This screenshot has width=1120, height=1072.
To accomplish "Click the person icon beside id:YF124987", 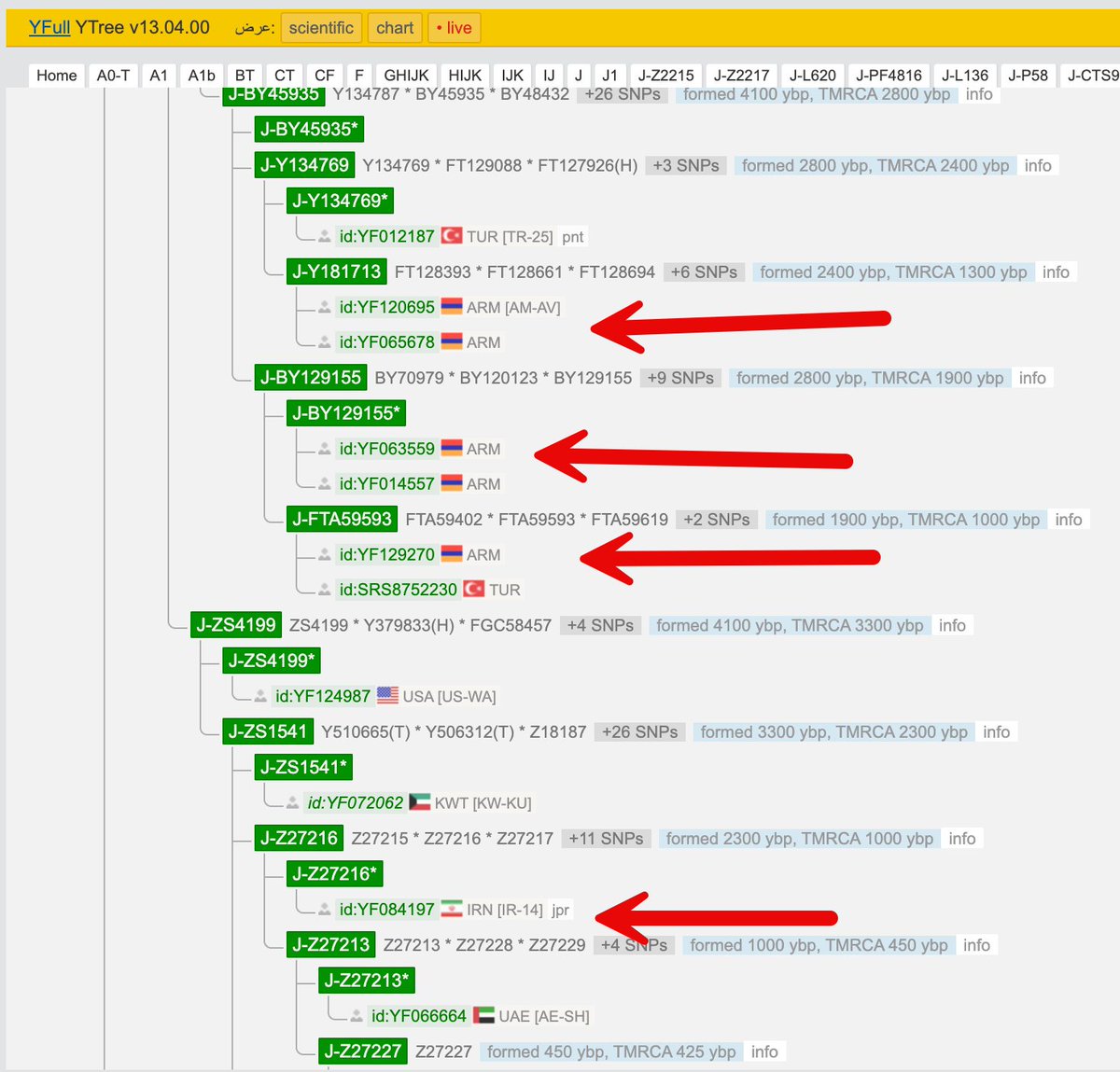I will pyautogui.click(x=260, y=697).
